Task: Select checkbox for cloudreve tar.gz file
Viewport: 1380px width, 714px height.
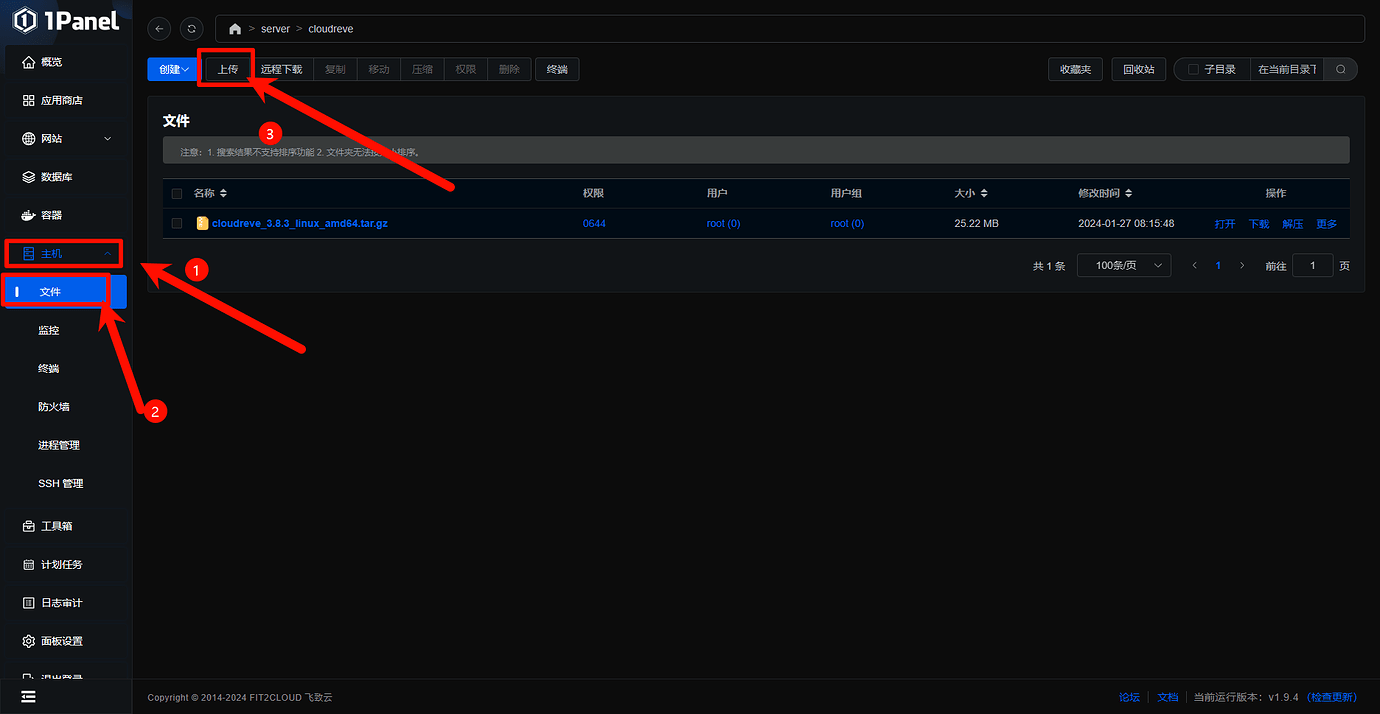Action: tap(177, 224)
